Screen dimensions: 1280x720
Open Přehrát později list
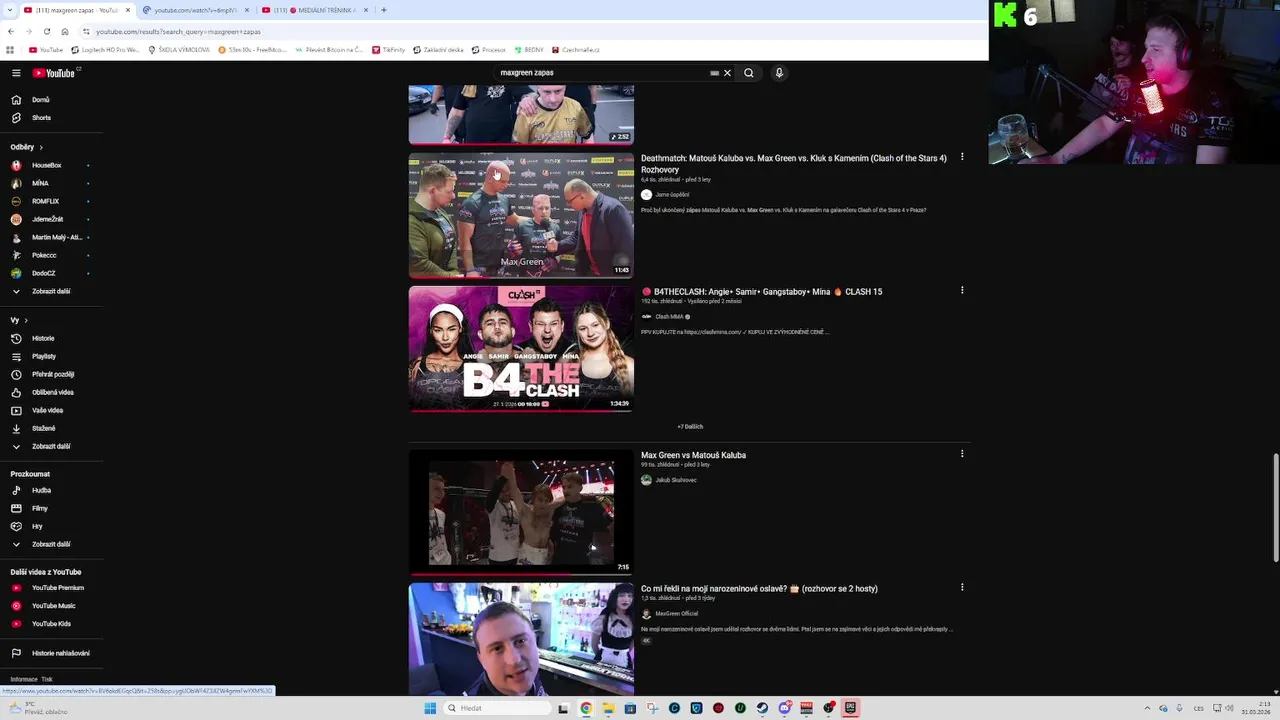coord(51,374)
